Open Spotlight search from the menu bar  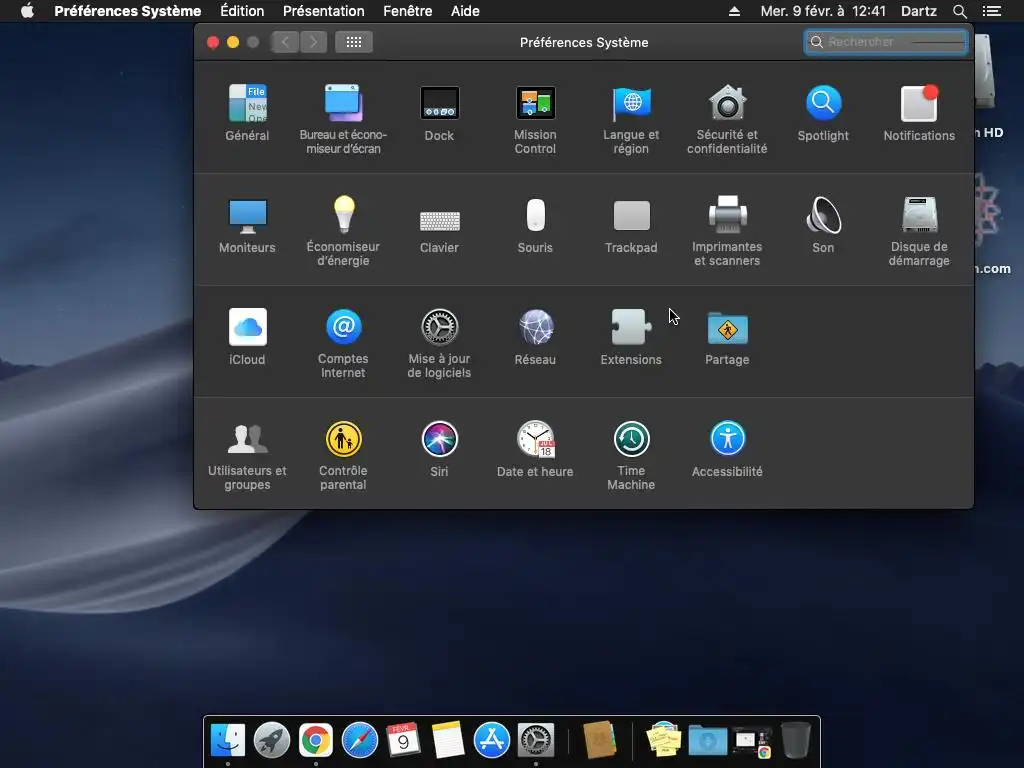pyautogui.click(x=959, y=11)
